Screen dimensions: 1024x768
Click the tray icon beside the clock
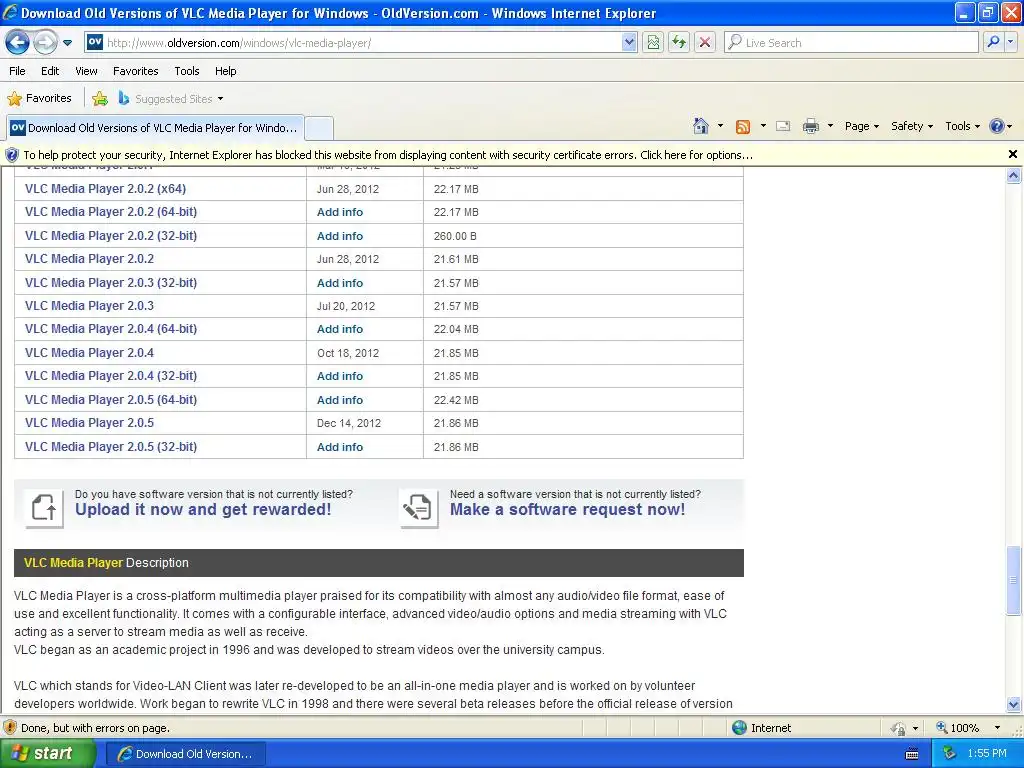pyautogui.click(x=950, y=753)
